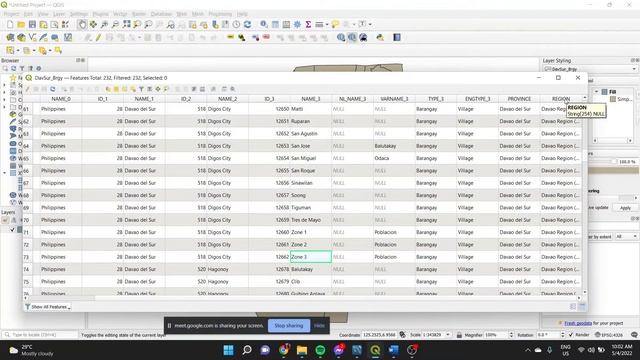The image size is (640, 360).
Task: Select the Zoom In magnifier tool
Action: click(104, 24)
